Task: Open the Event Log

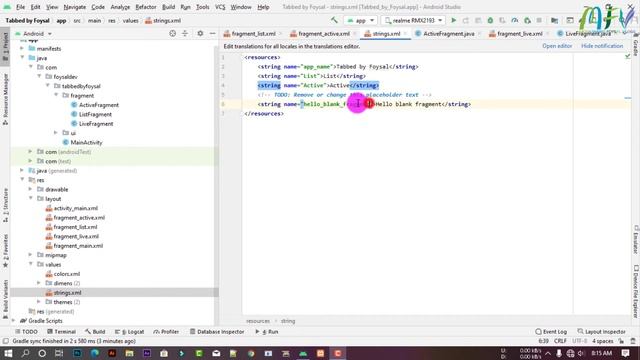Action: [x=551, y=332]
